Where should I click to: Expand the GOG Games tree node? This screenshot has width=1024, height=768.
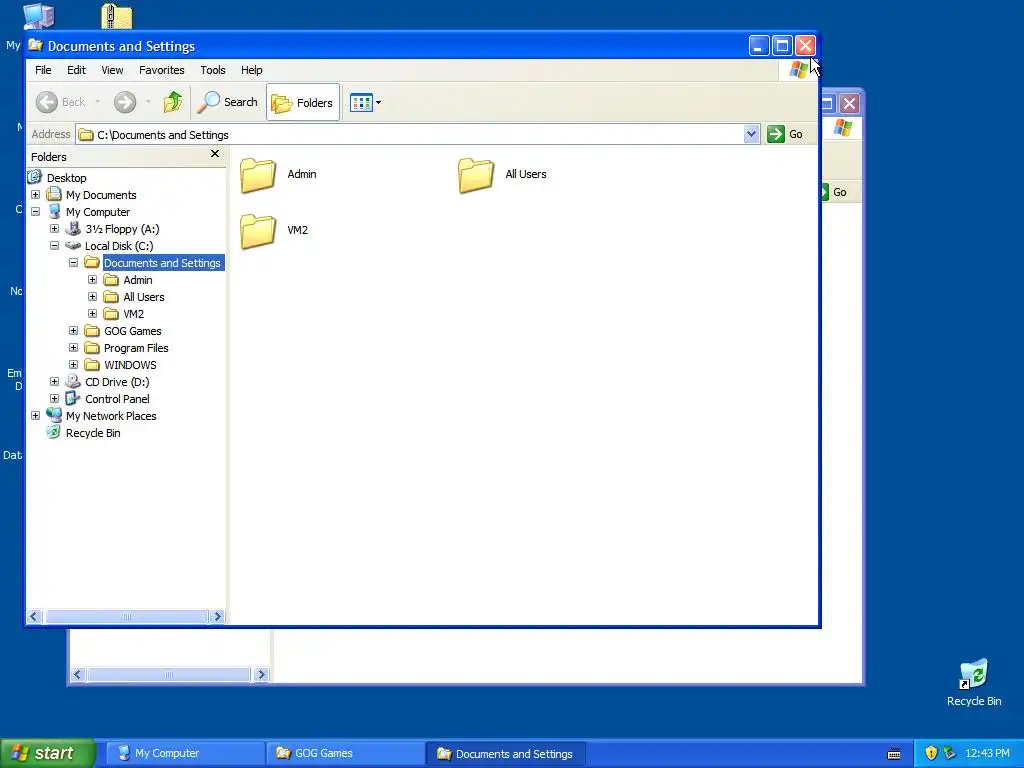click(73, 330)
